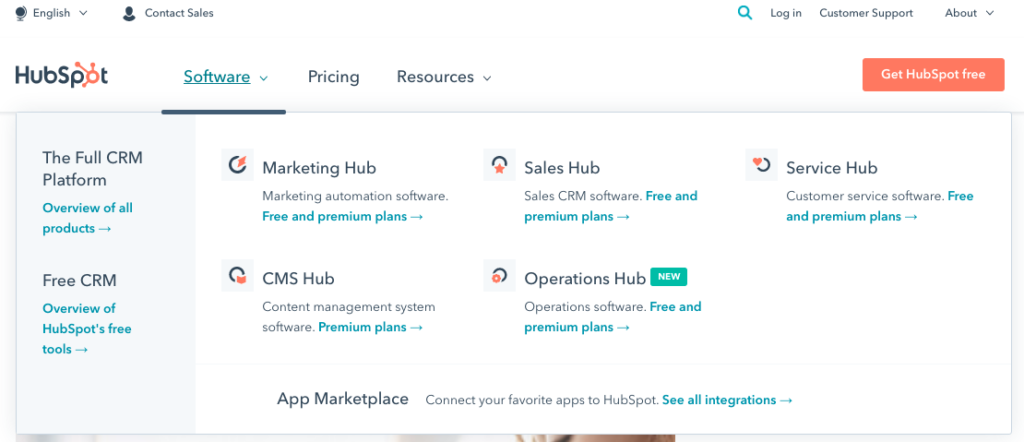Click the Marketing Hub icon

pyautogui.click(x=238, y=165)
